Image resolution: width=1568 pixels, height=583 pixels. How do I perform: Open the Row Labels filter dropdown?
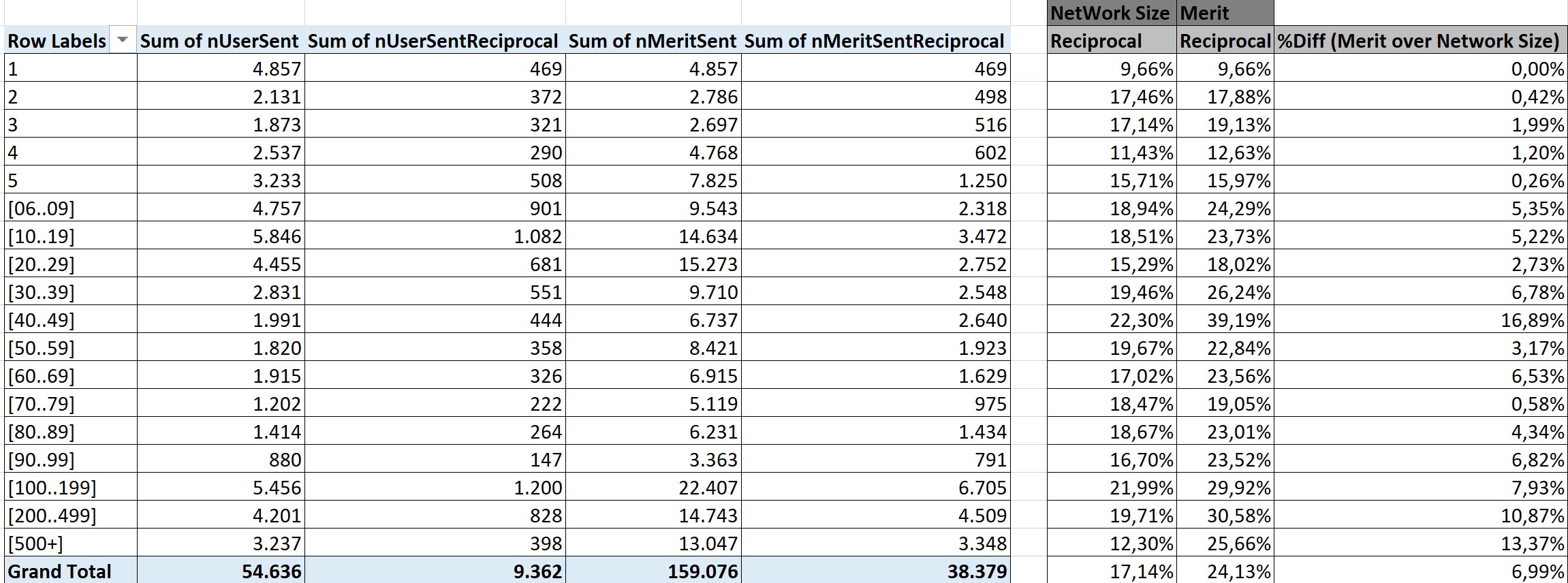pyautogui.click(x=123, y=41)
